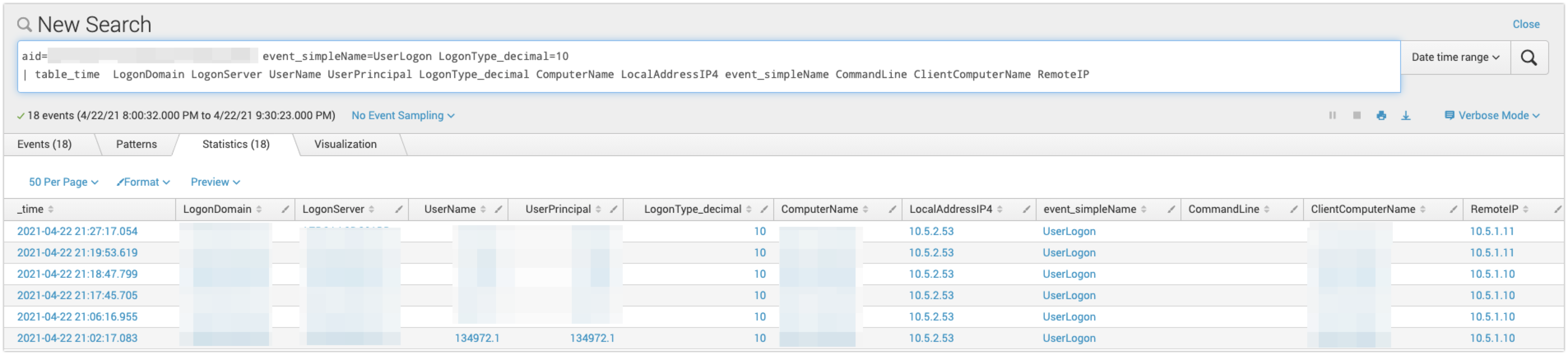Select the Statistics (18) tab

(x=236, y=145)
